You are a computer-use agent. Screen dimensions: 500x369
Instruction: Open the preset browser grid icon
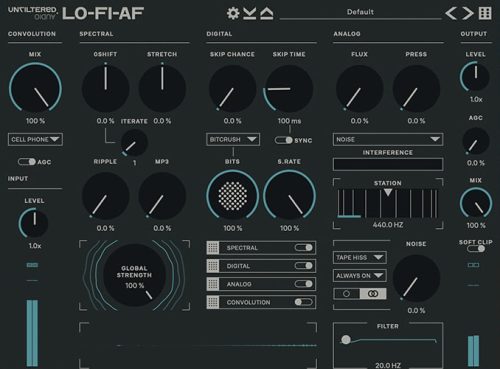tap(485, 13)
